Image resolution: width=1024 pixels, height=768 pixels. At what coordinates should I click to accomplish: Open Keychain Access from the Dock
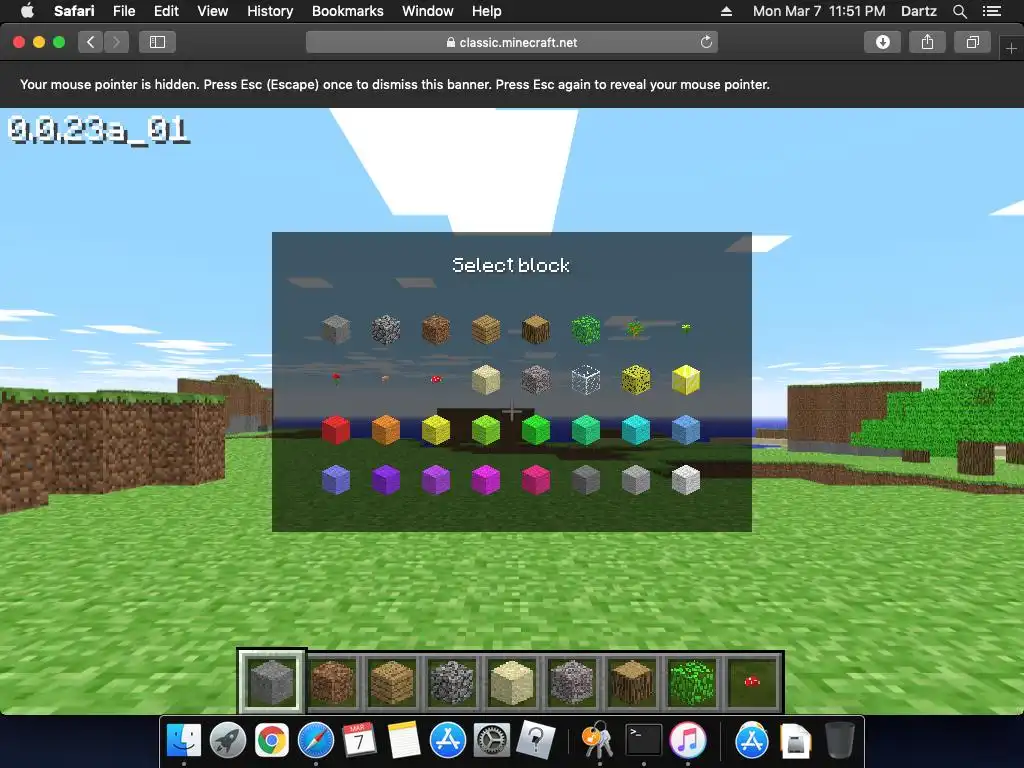[x=598, y=740]
